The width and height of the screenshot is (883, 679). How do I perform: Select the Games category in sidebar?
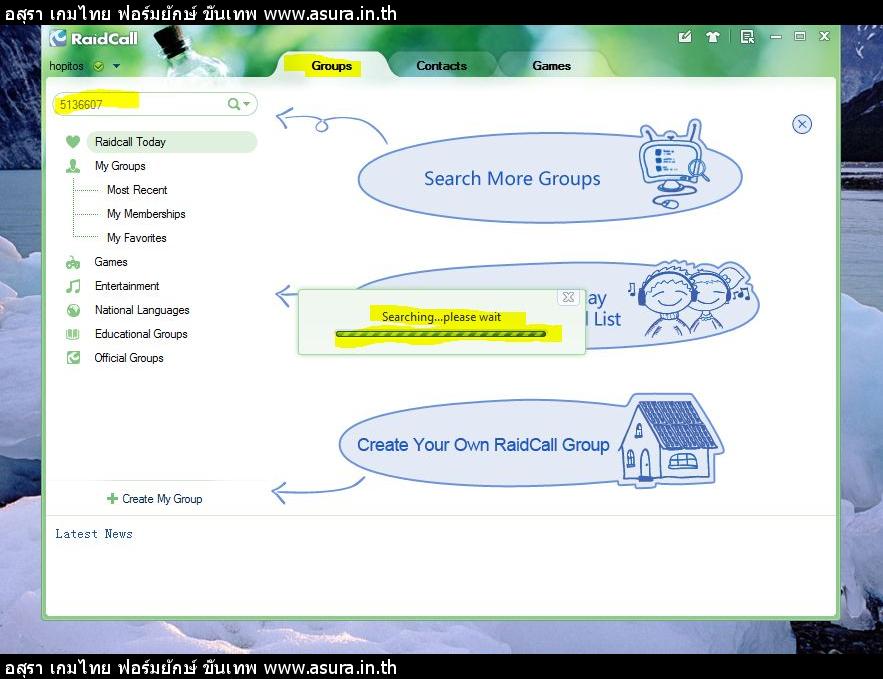point(111,262)
